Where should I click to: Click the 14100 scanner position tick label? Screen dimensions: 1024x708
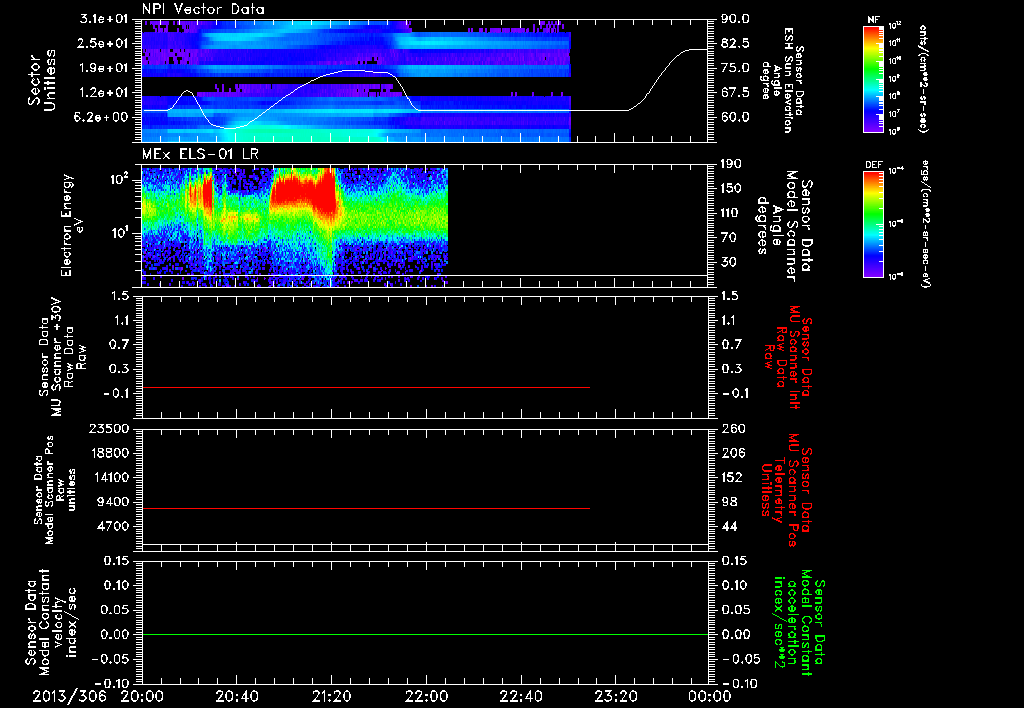(x=110, y=477)
